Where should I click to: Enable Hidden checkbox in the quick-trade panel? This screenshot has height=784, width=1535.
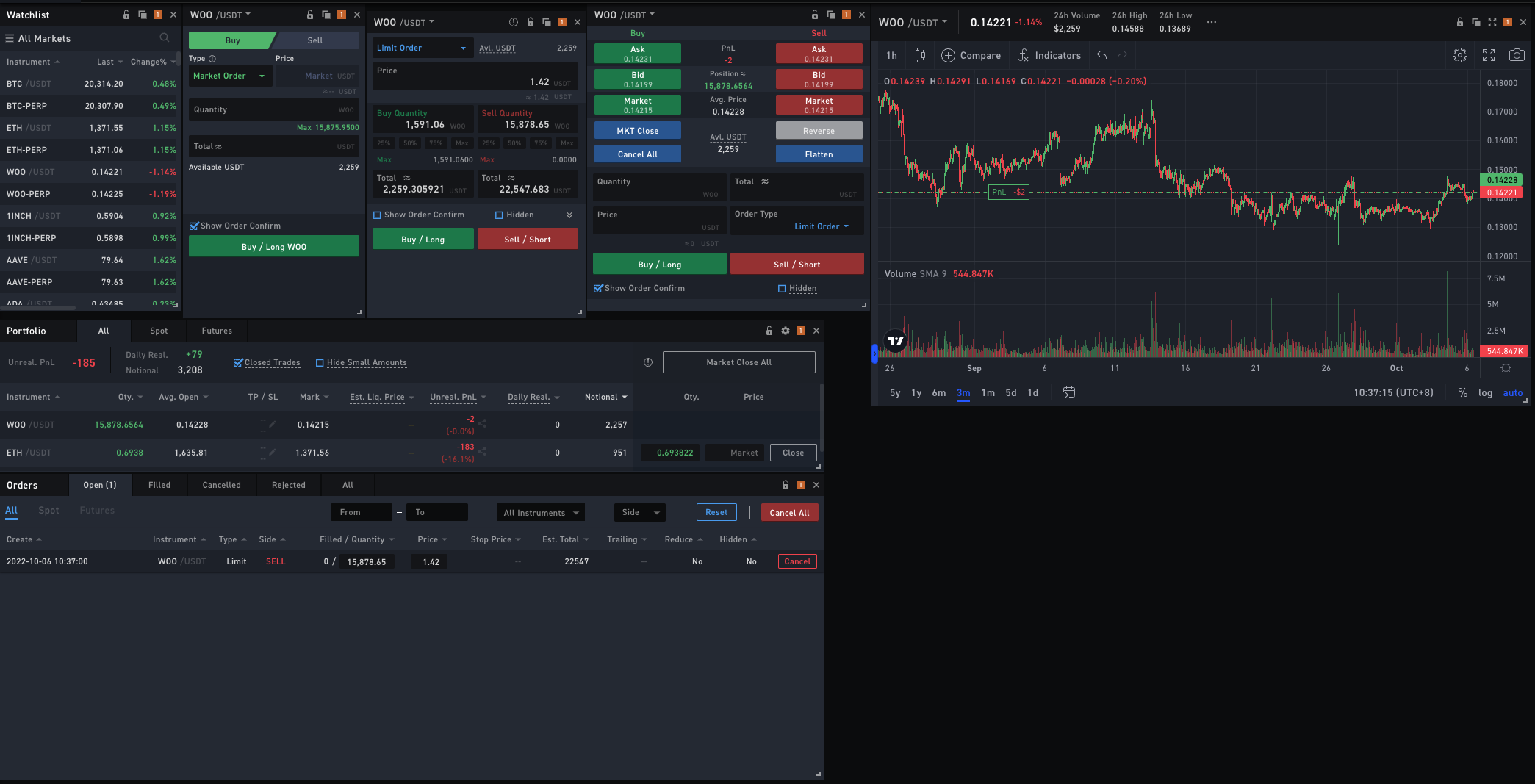tap(782, 289)
